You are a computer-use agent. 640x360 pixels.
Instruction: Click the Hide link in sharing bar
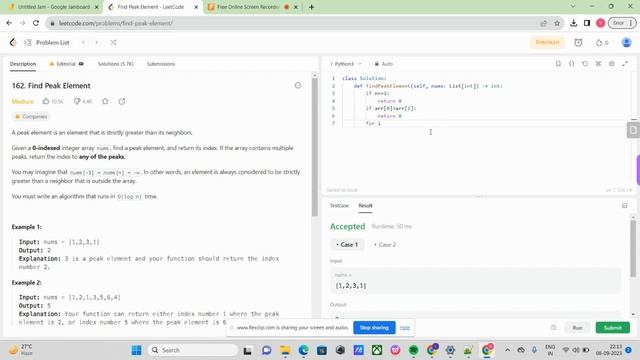pos(404,328)
